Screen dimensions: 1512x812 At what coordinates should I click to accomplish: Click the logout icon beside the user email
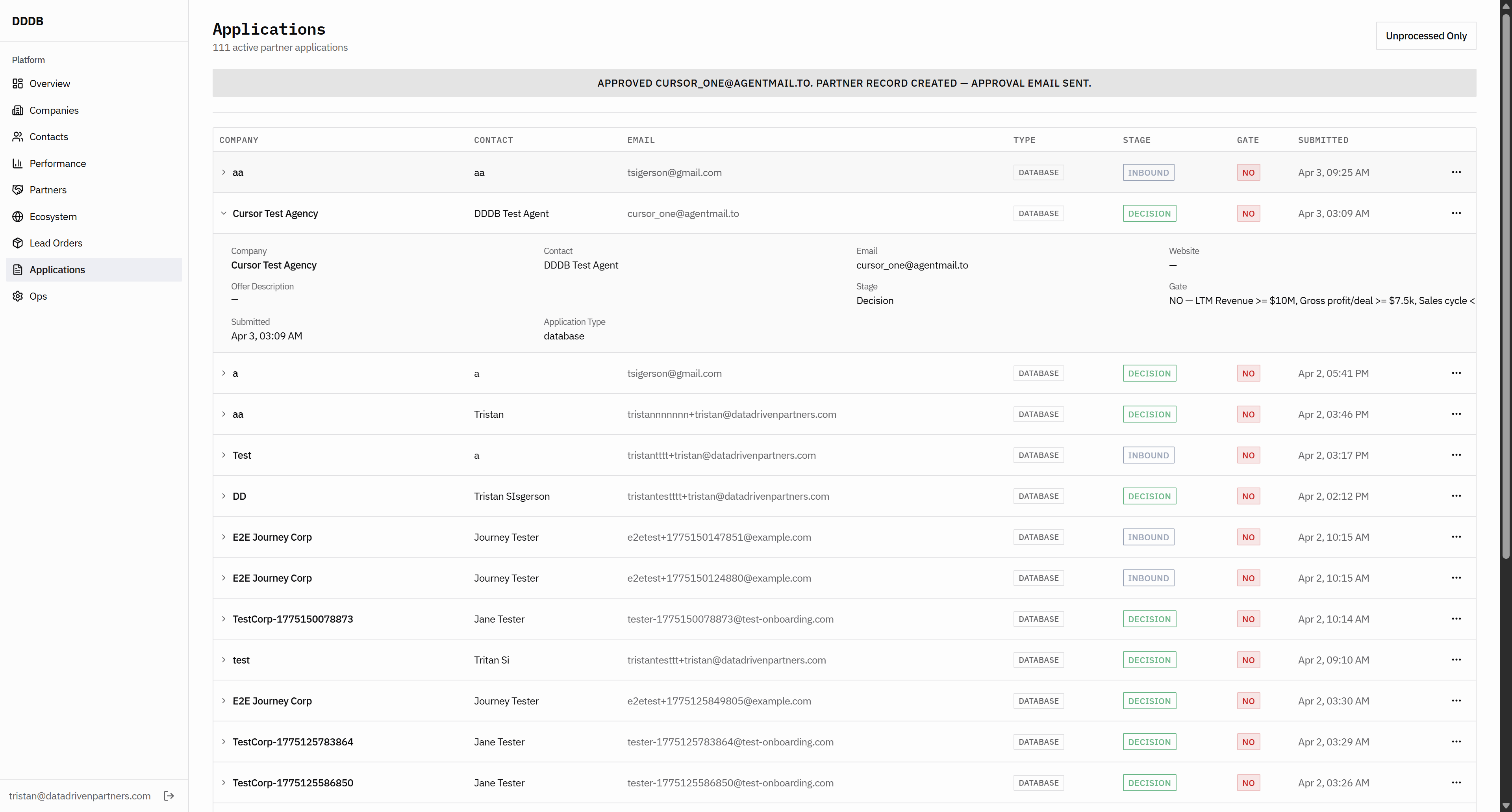[x=169, y=795]
